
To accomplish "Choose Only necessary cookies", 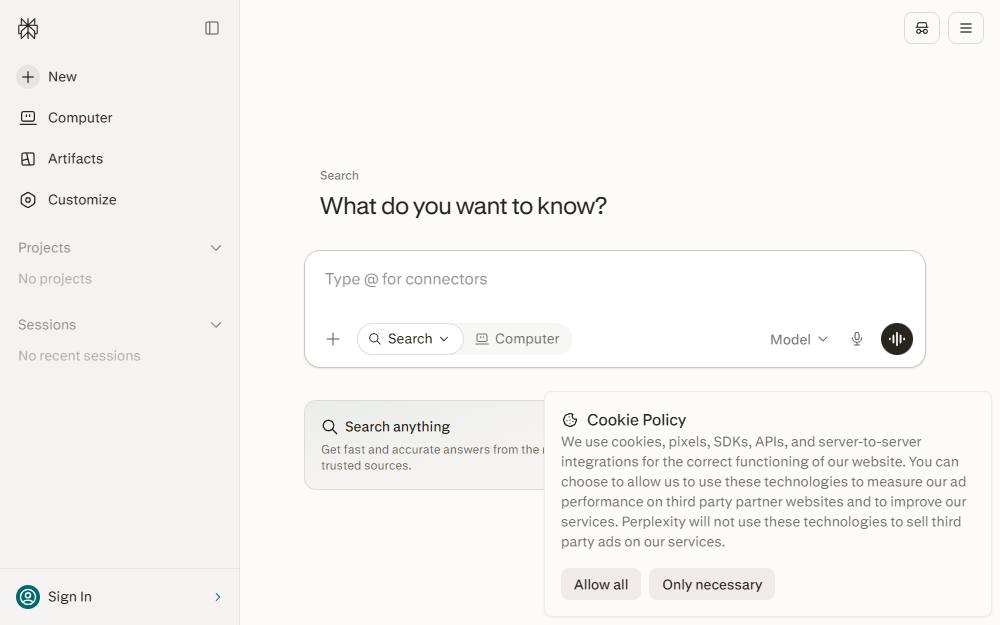I will 712,585.
